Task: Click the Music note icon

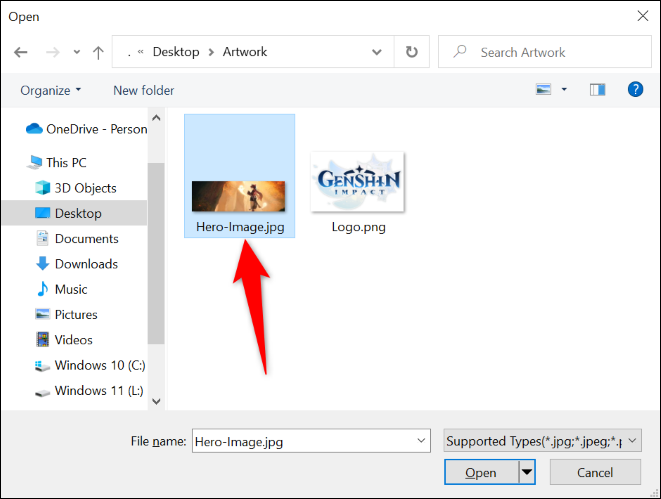Action: [43, 289]
